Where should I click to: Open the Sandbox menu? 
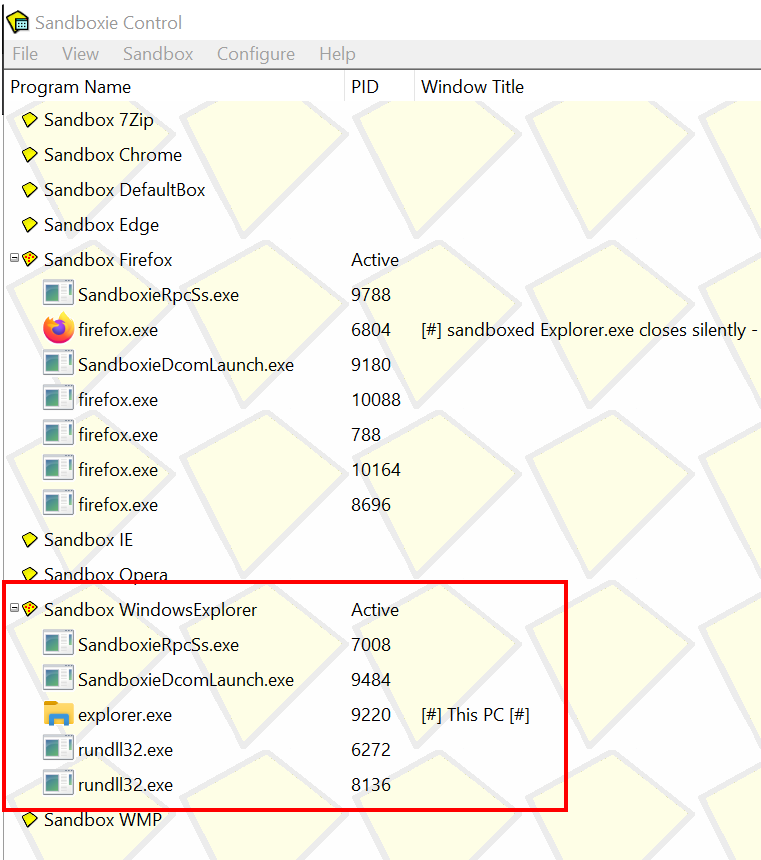(158, 54)
